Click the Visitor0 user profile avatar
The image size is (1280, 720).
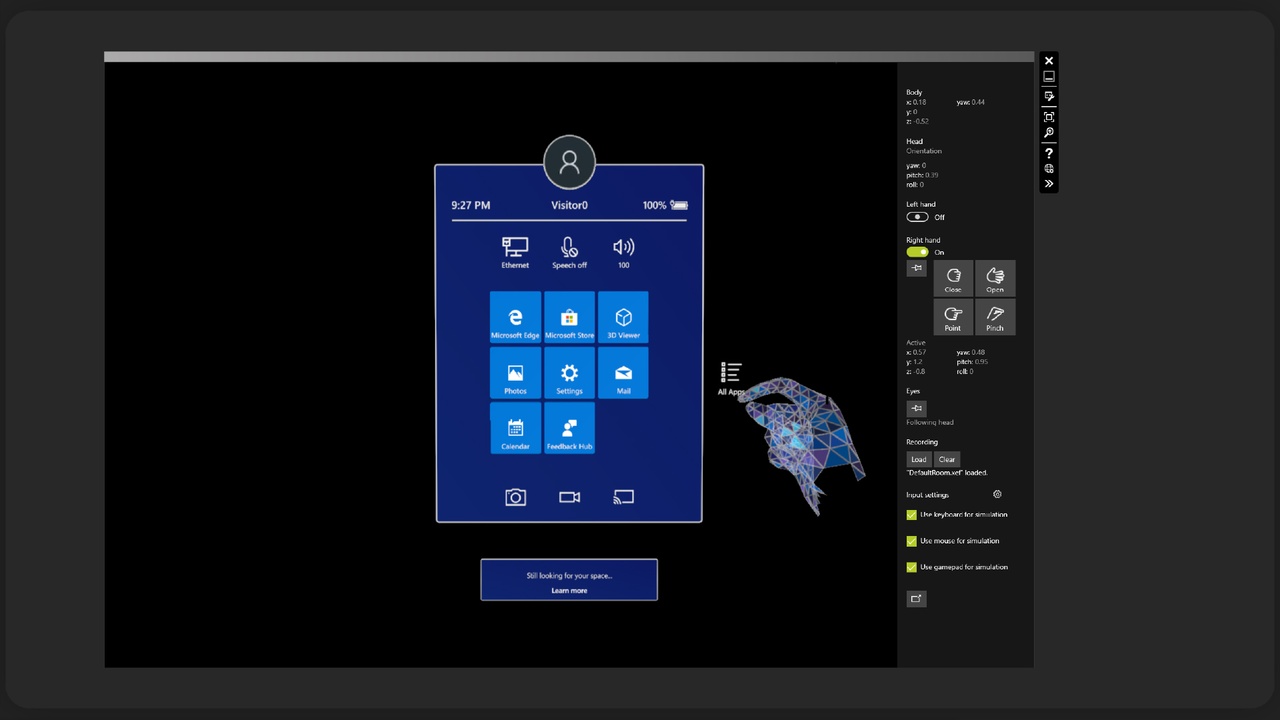(569, 162)
